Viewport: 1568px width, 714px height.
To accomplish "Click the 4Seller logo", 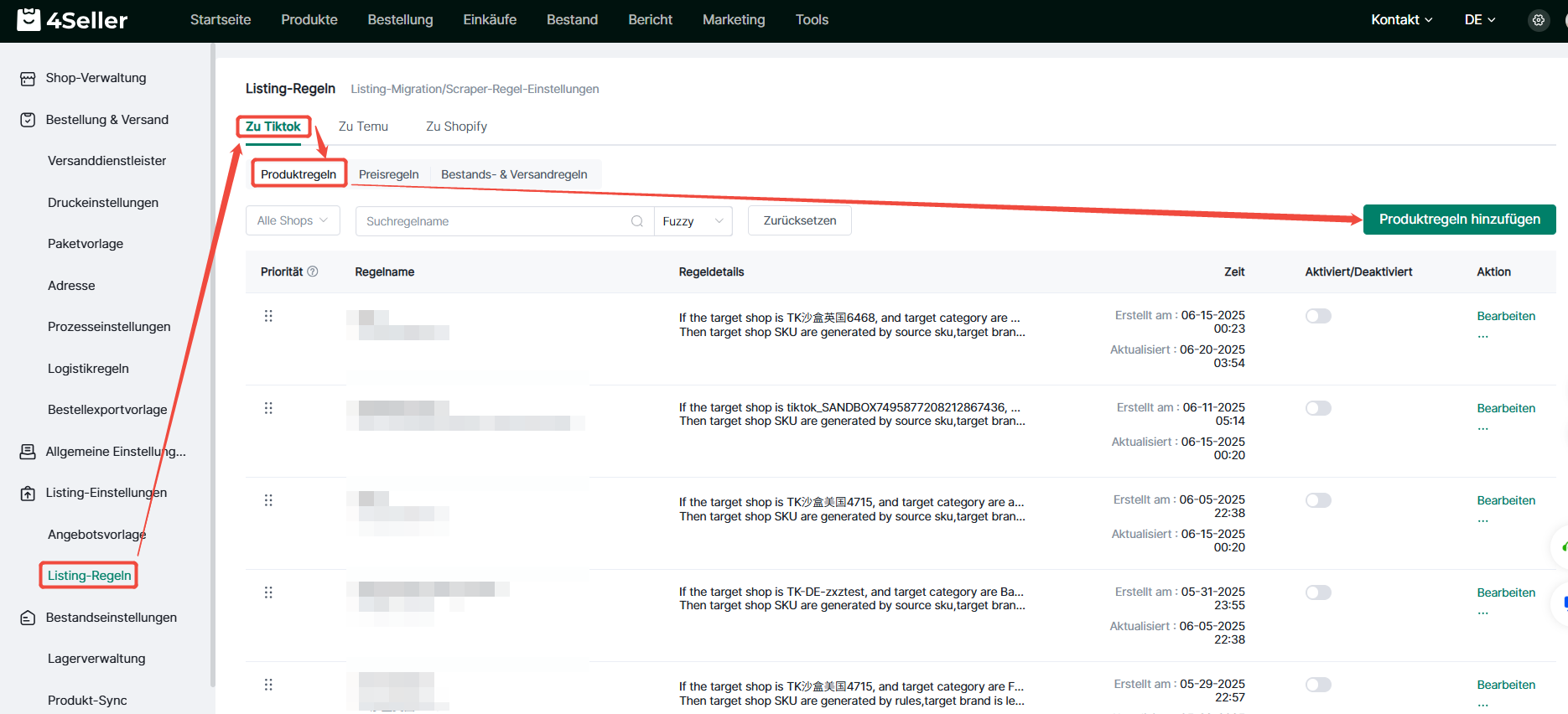I will tap(73, 19).
